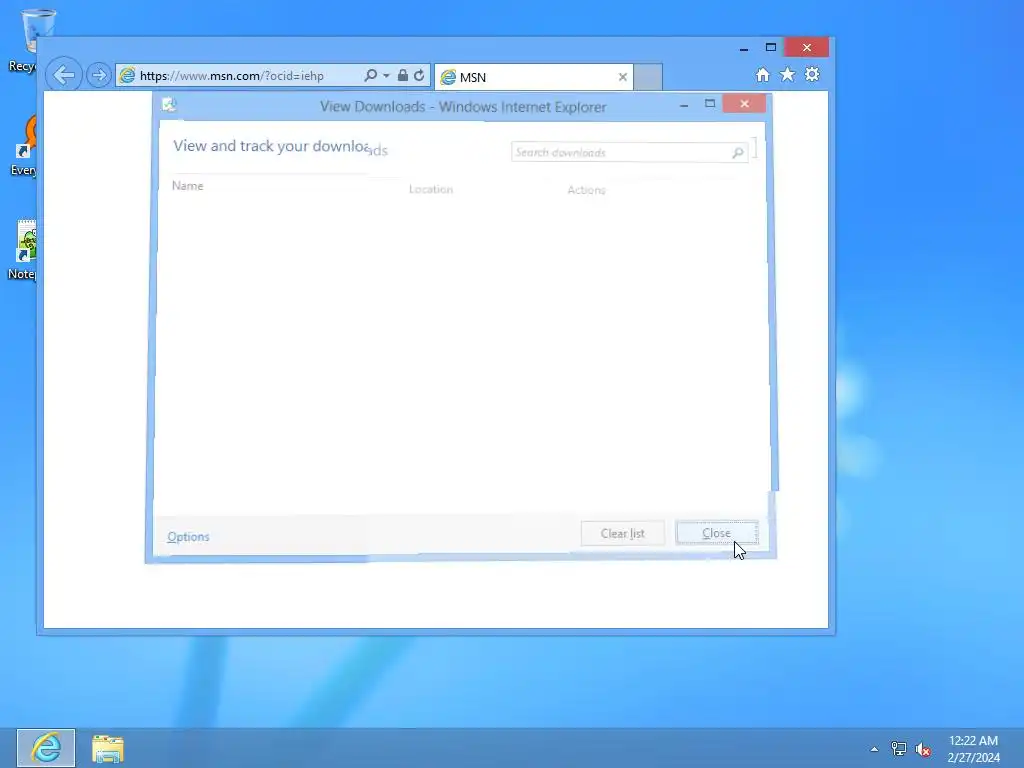Select the Everything desktop shortcut
The width and height of the screenshot is (1024, 768).
24,146
